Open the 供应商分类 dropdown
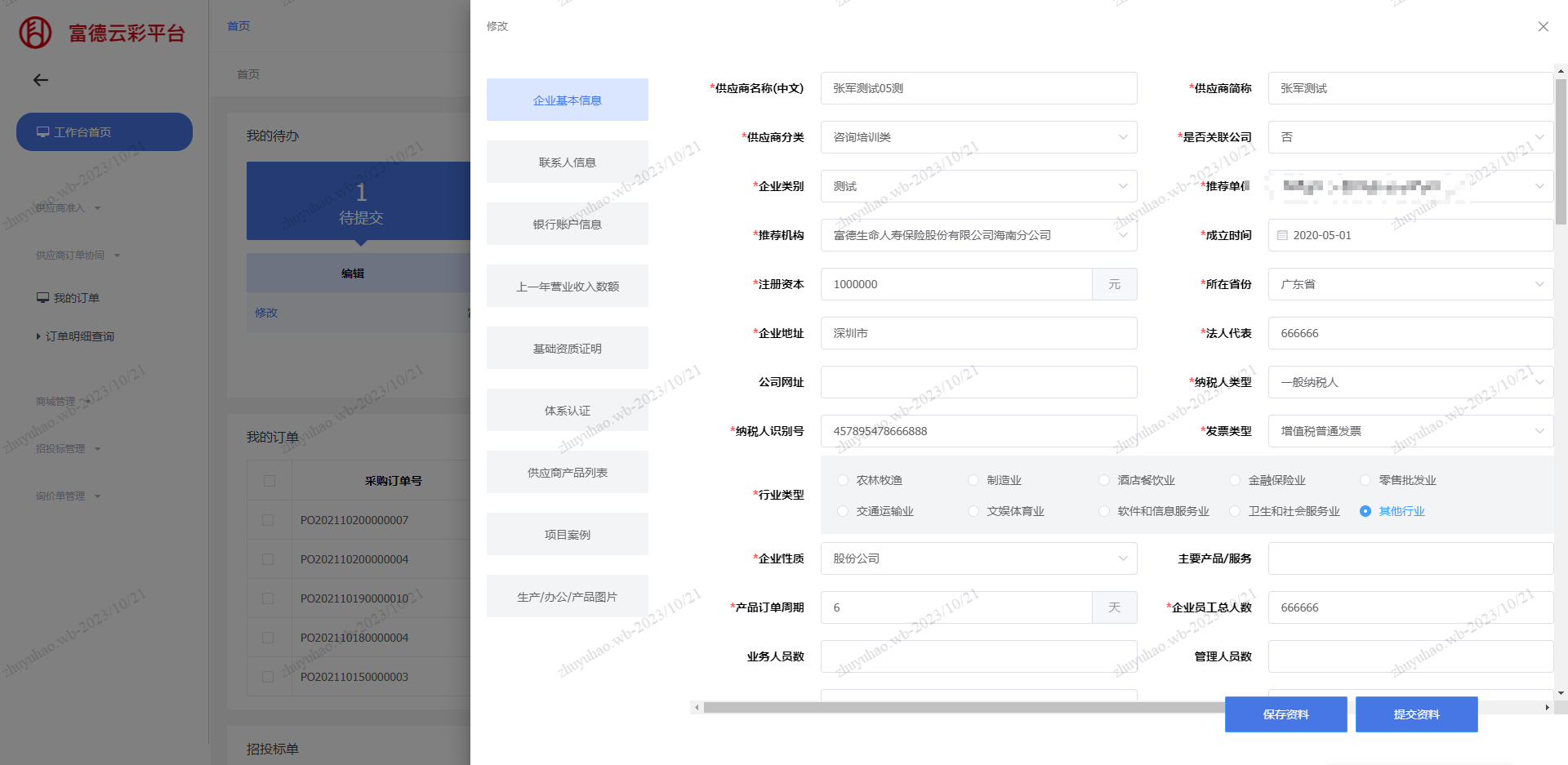This screenshot has height=765, width=1568. 978,137
